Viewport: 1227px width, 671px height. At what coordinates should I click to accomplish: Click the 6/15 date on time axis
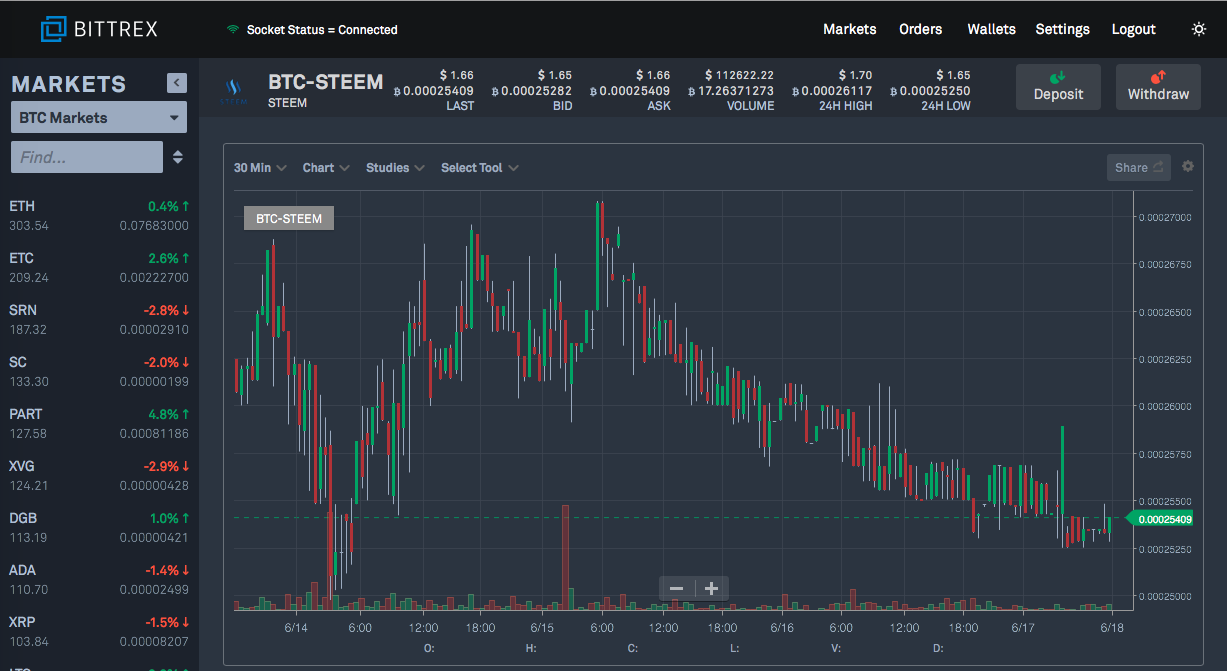[x=542, y=628]
